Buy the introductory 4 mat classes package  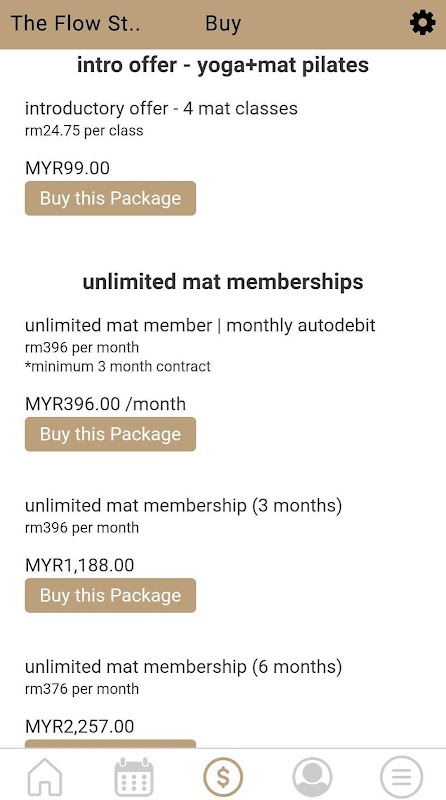tap(110, 198)
